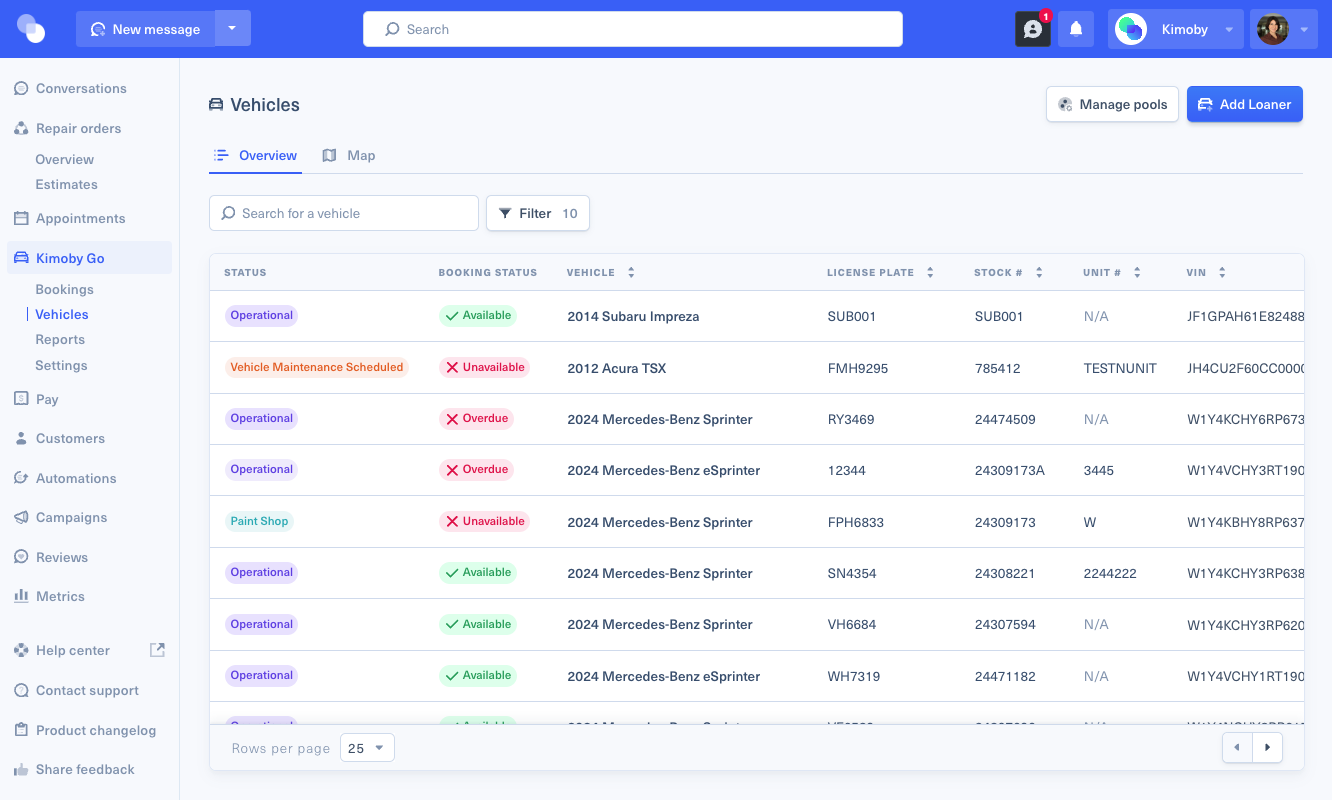Click the Conversations sidebar icon
This screenshot has height=800, width=1332.
click(21, 89)
